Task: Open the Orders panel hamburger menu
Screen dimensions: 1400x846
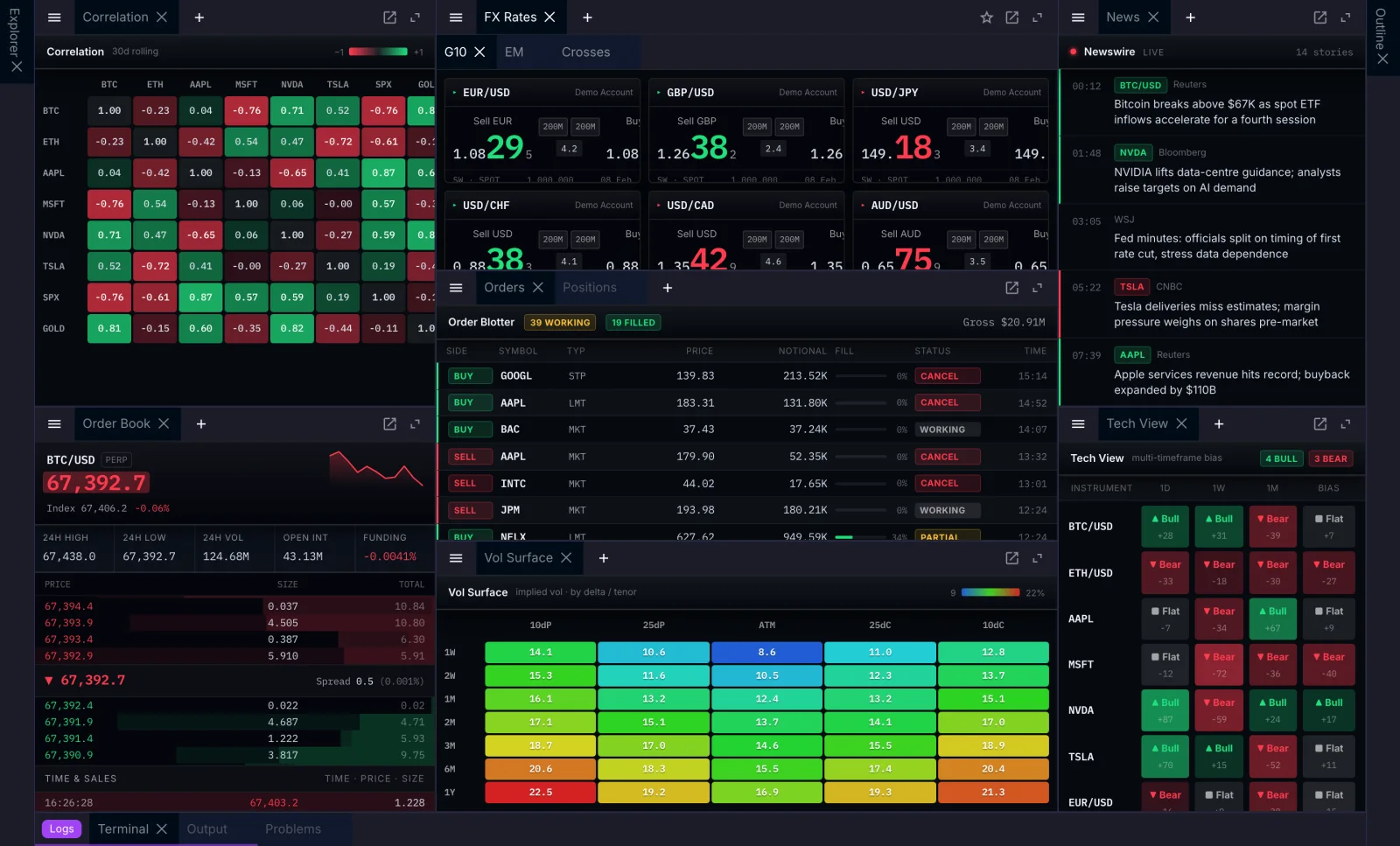Action: [456, 288]
